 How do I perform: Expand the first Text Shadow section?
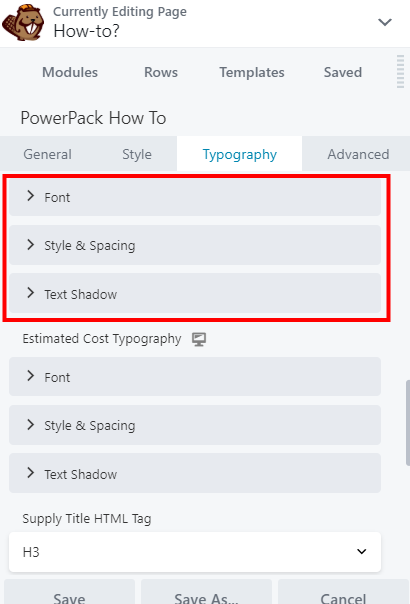195,294
